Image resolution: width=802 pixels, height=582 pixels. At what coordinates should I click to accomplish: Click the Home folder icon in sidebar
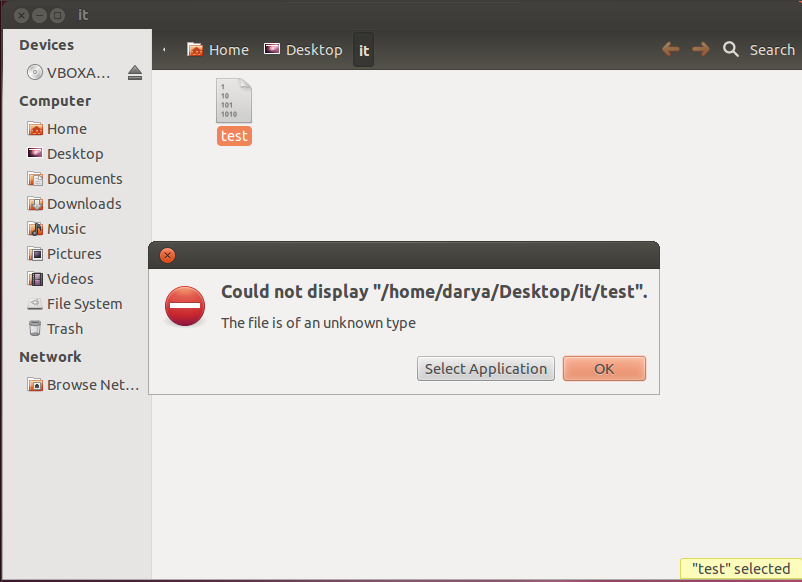point(35,128)
